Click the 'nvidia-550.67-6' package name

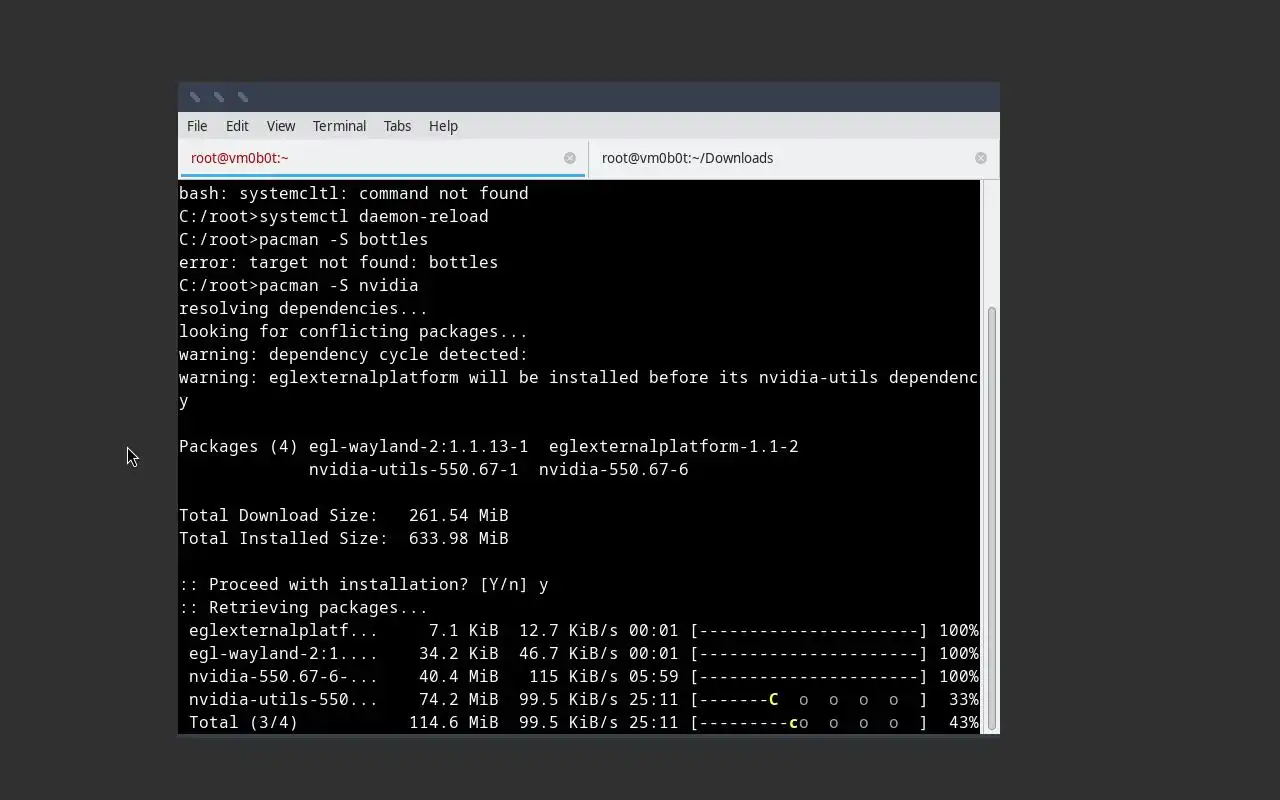click(613, 470)
